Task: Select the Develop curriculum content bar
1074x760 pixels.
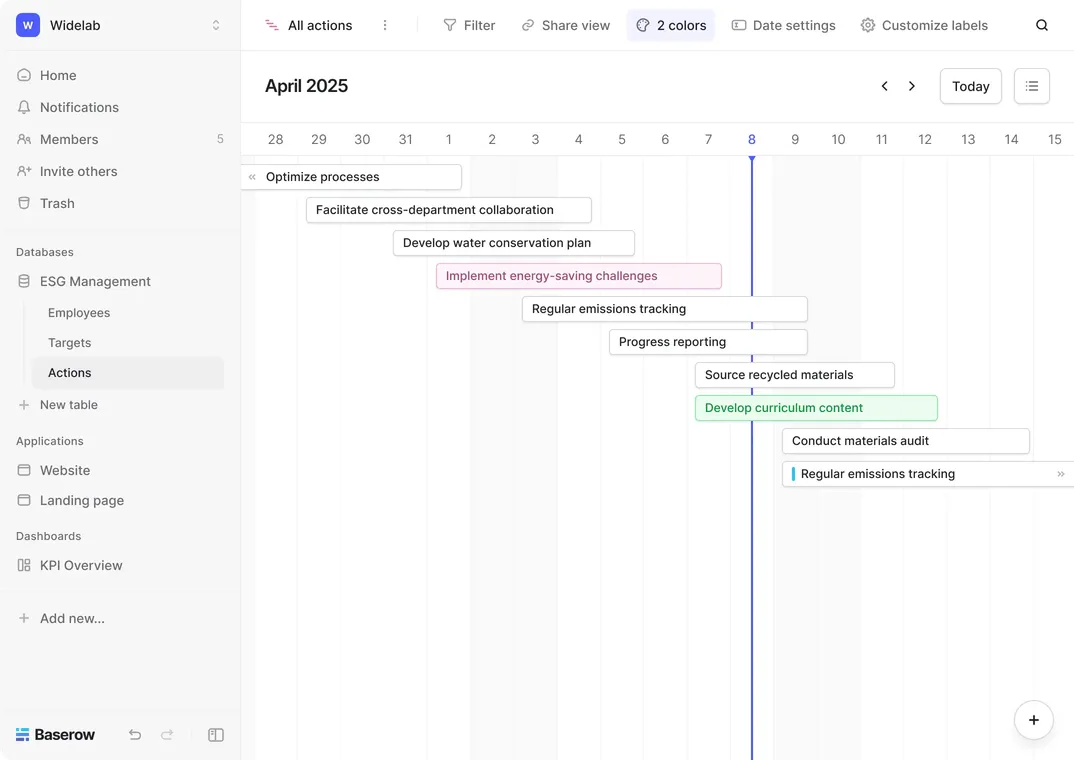Action: [815, 407]
